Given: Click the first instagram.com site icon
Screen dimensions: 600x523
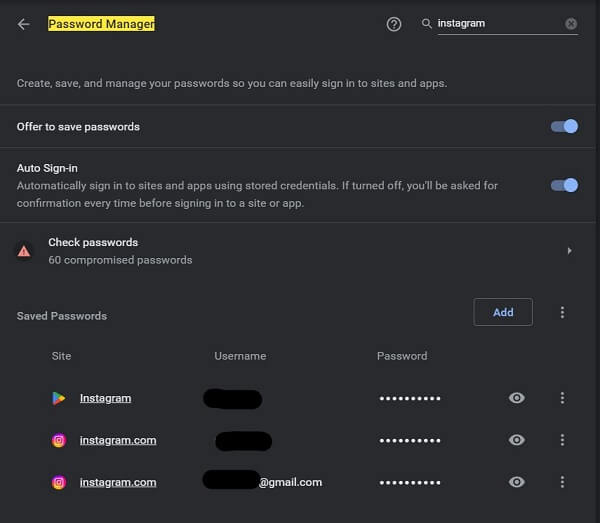Looking at the screenshot, I should [59, 440].
